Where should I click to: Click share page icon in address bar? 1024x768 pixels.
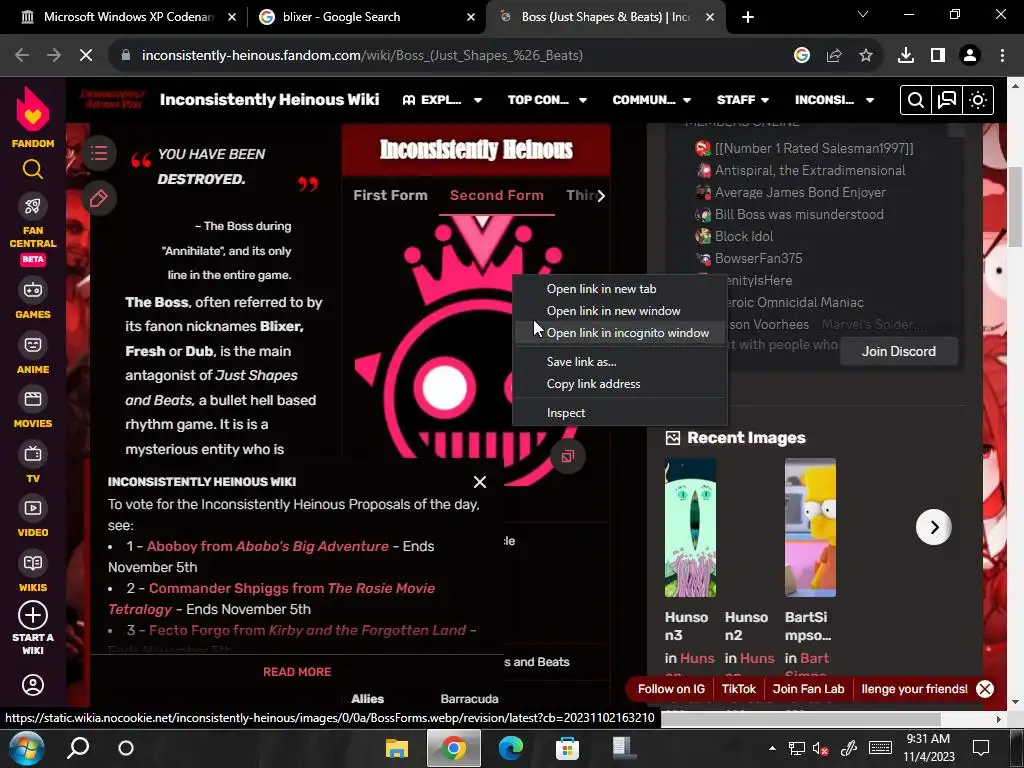pyautogui.click(x=834, y=55)
